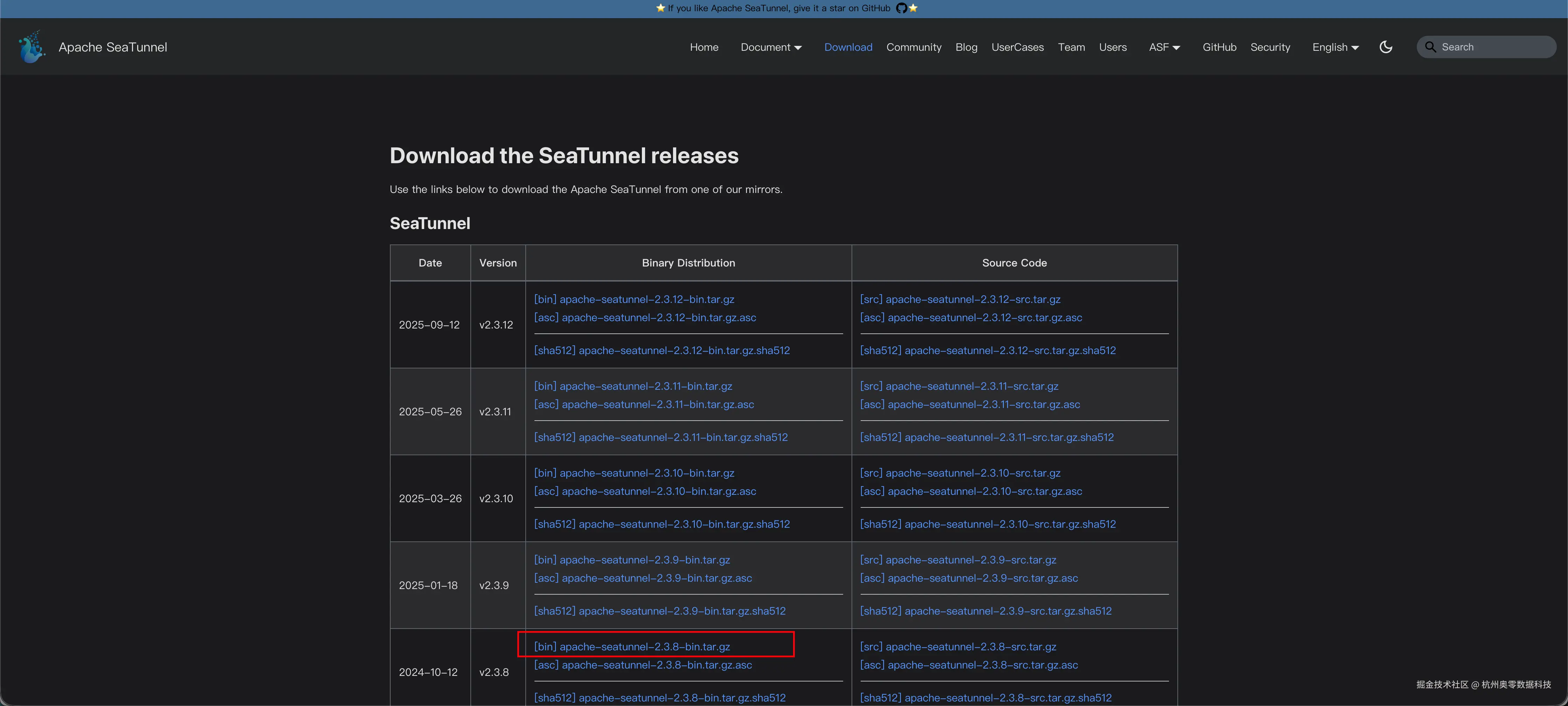
Task: Click the search magnifier icon
Action: (x=1430, y=47)
